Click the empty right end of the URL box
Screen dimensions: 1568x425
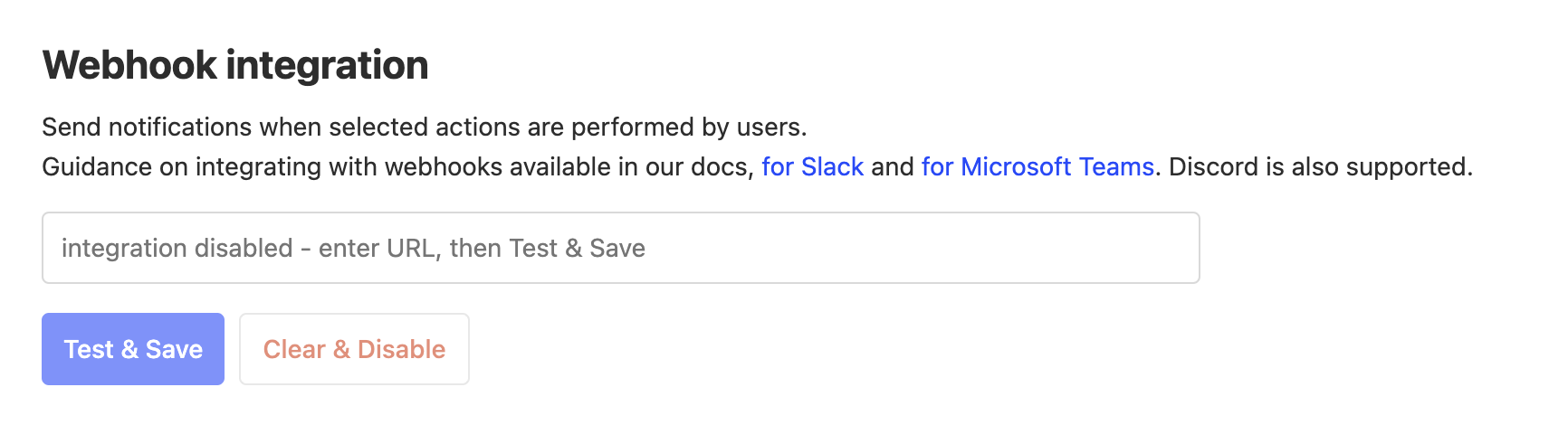[1132, 248]
